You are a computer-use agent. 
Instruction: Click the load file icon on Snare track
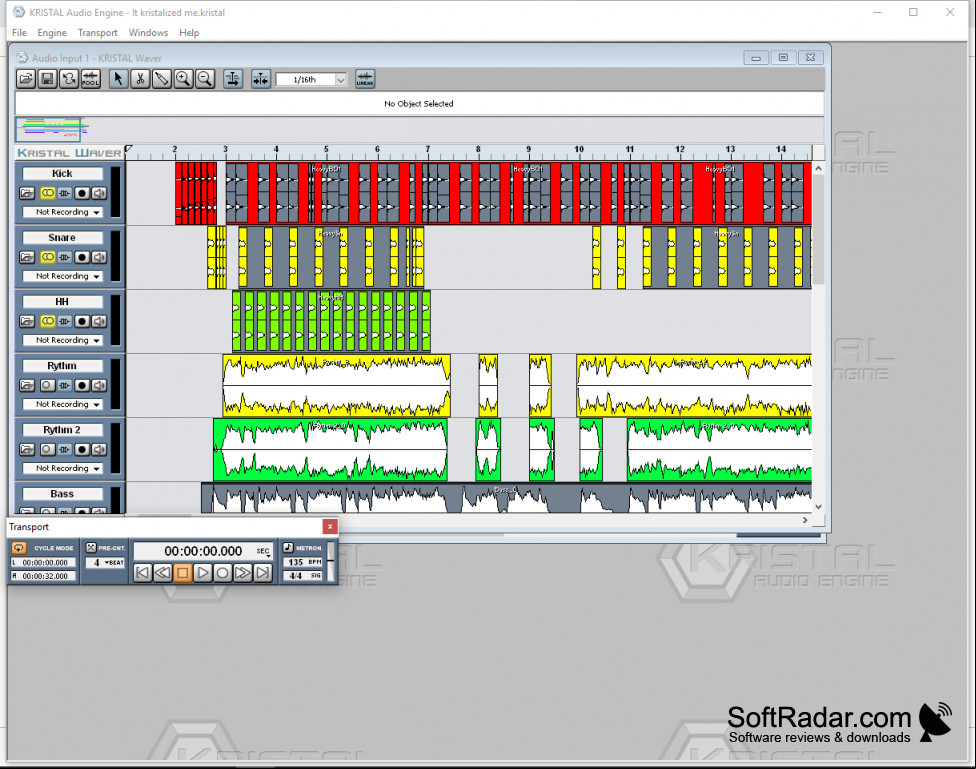[27, 257]
